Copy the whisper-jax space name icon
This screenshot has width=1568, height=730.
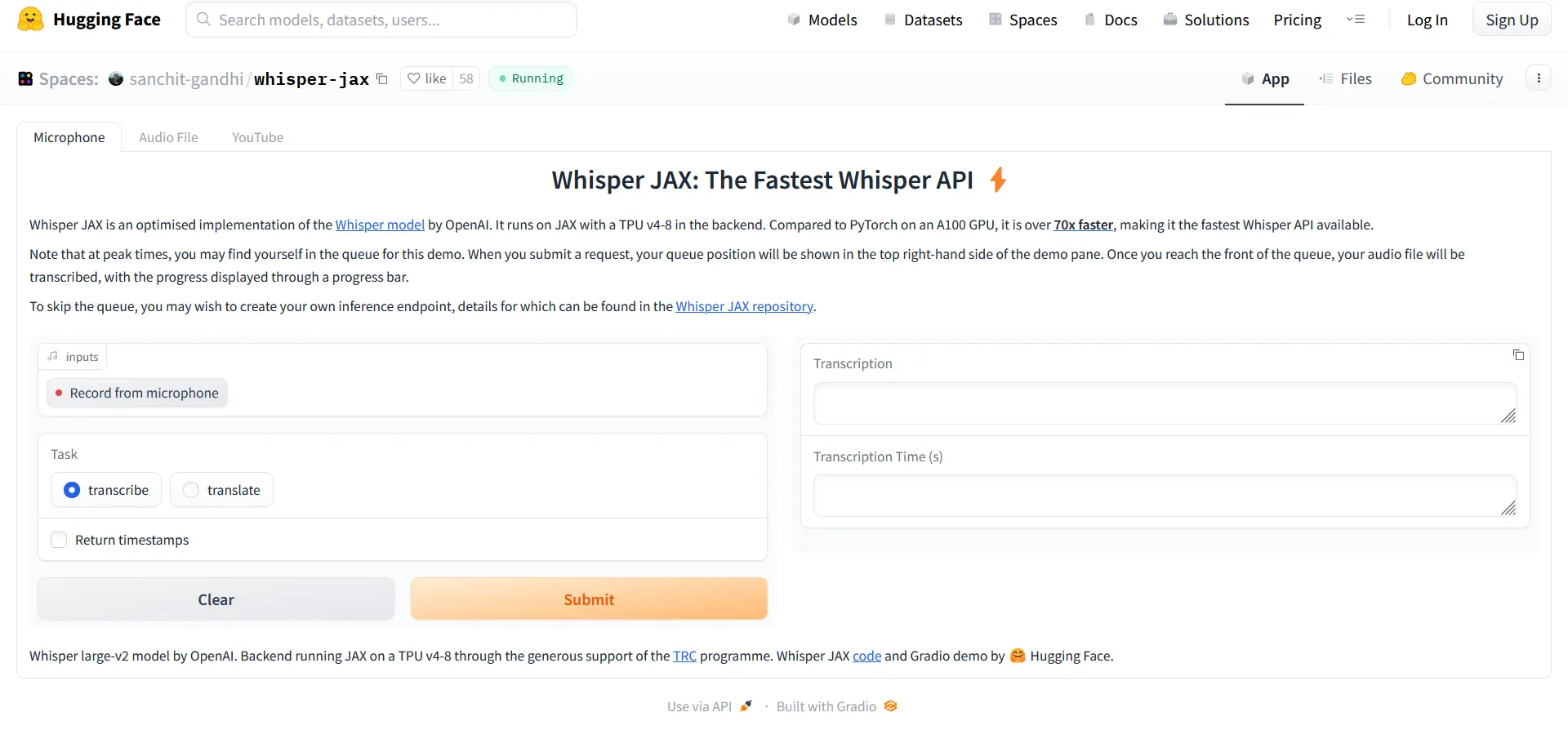[381, 79]
